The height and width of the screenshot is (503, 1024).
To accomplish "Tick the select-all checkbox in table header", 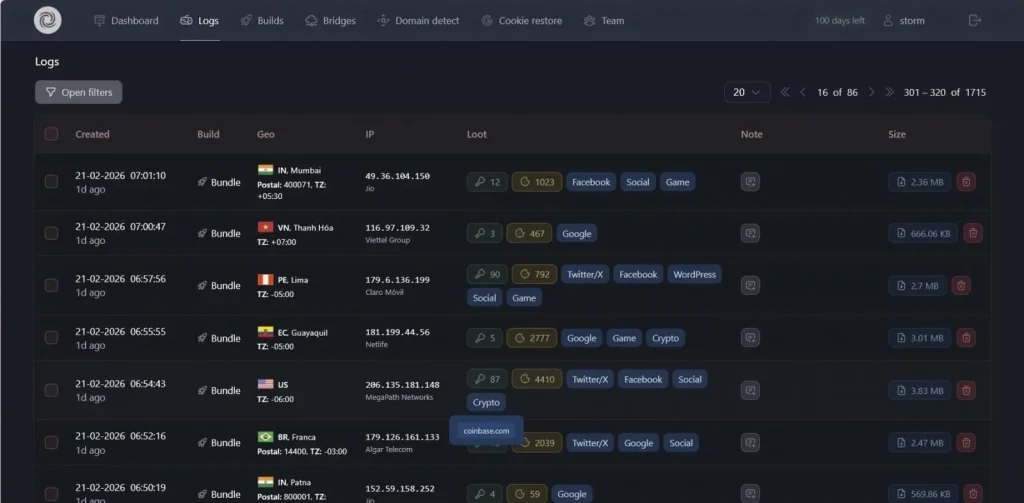I will coord(52,134).
